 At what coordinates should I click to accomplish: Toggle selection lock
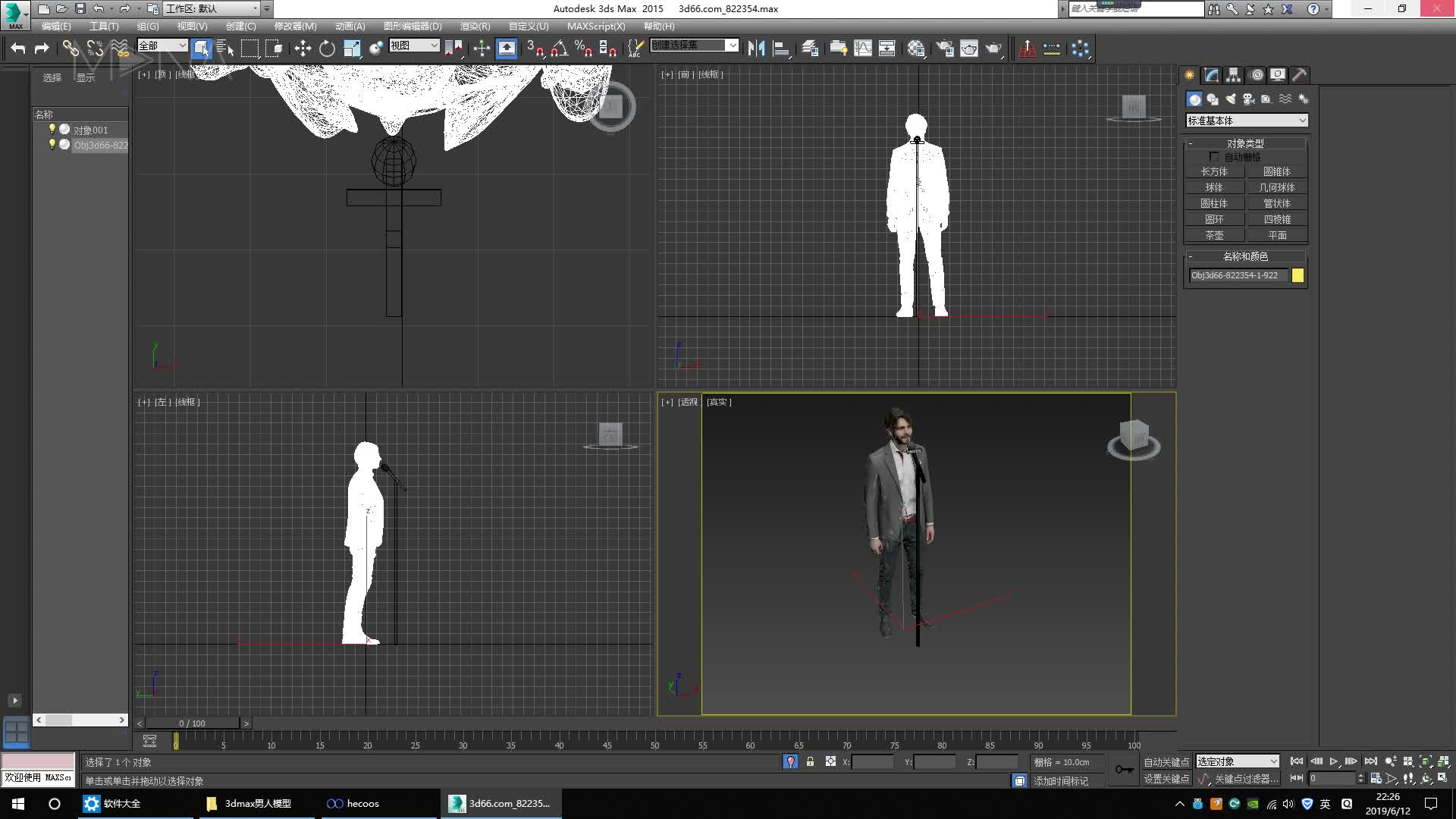click(810, 761)
